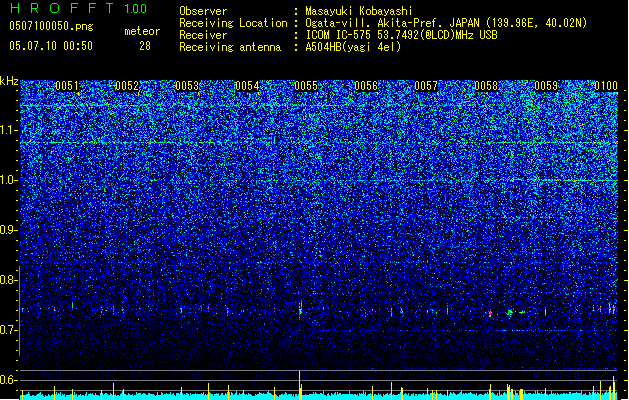Click the kHz axis unit label

pos(9,81)
